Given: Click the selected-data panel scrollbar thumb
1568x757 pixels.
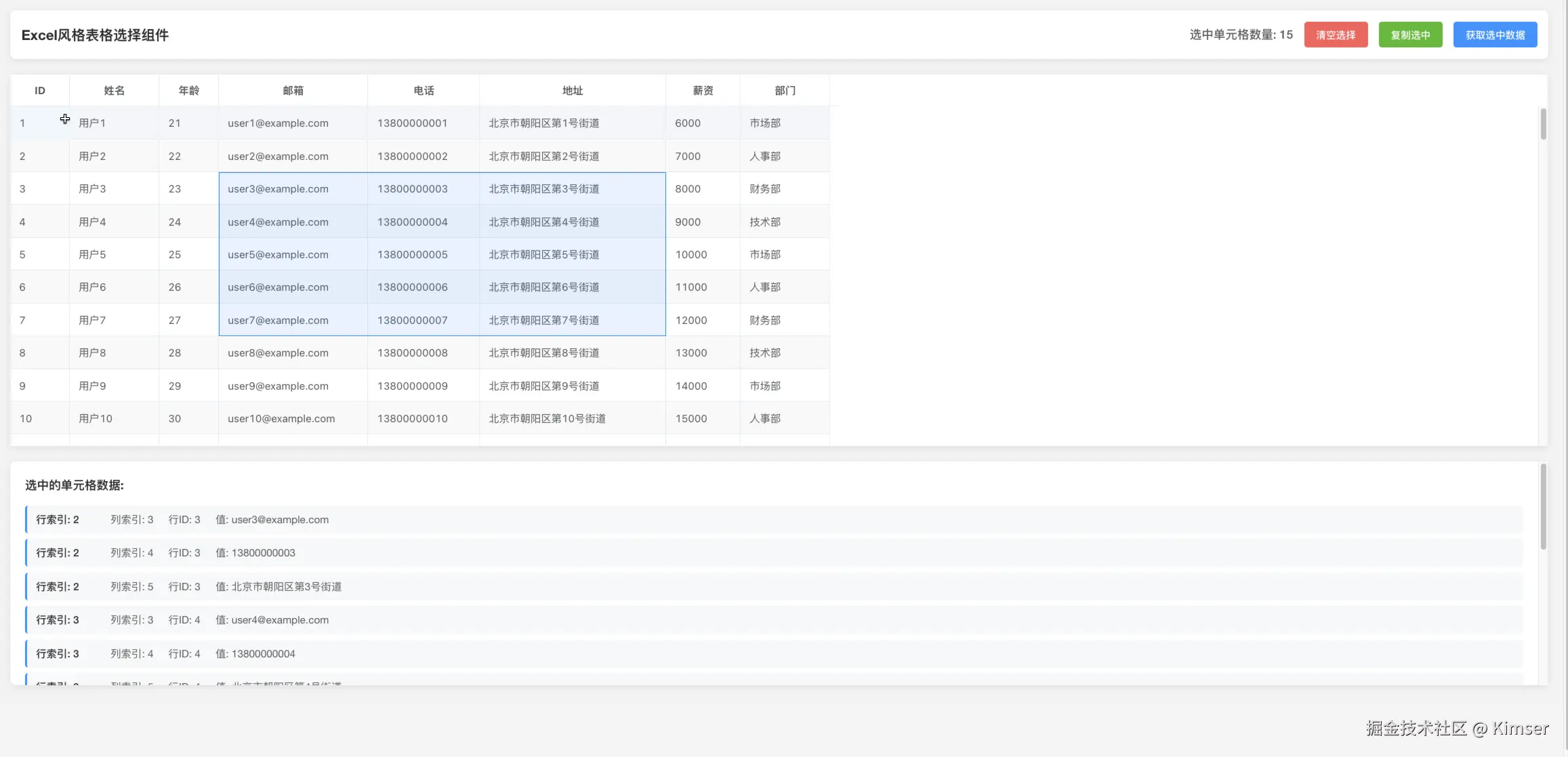Looking at the screenshot, I should 1543,506.
